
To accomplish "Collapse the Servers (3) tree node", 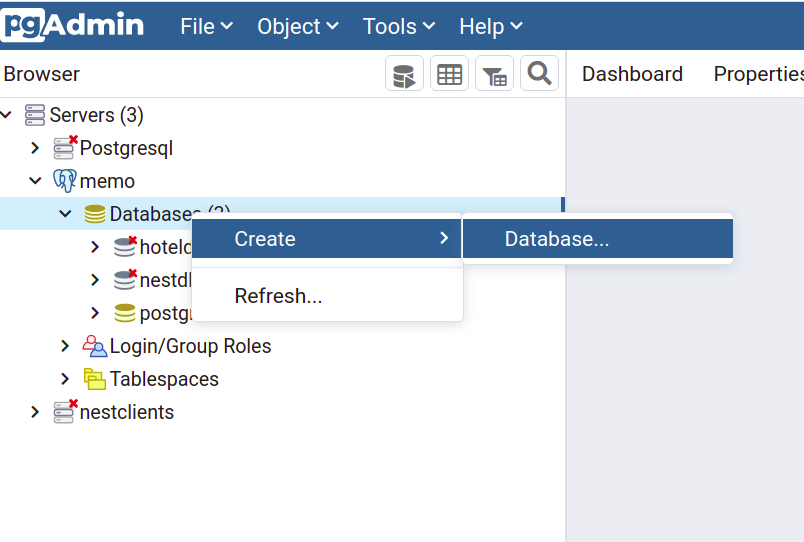I will point(6,114).
